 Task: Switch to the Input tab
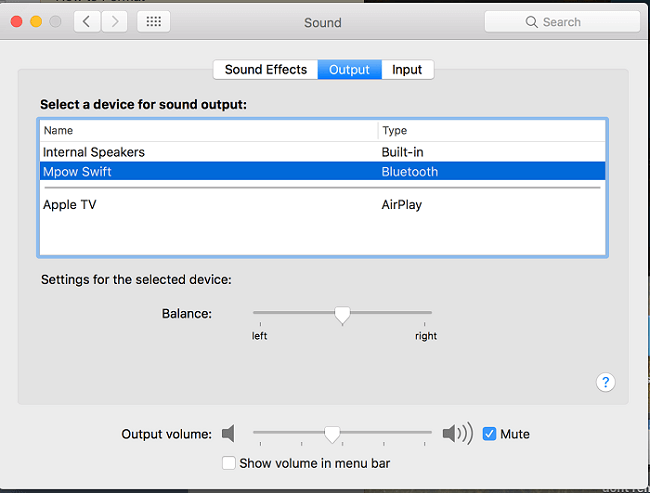(x=407, y=69)
